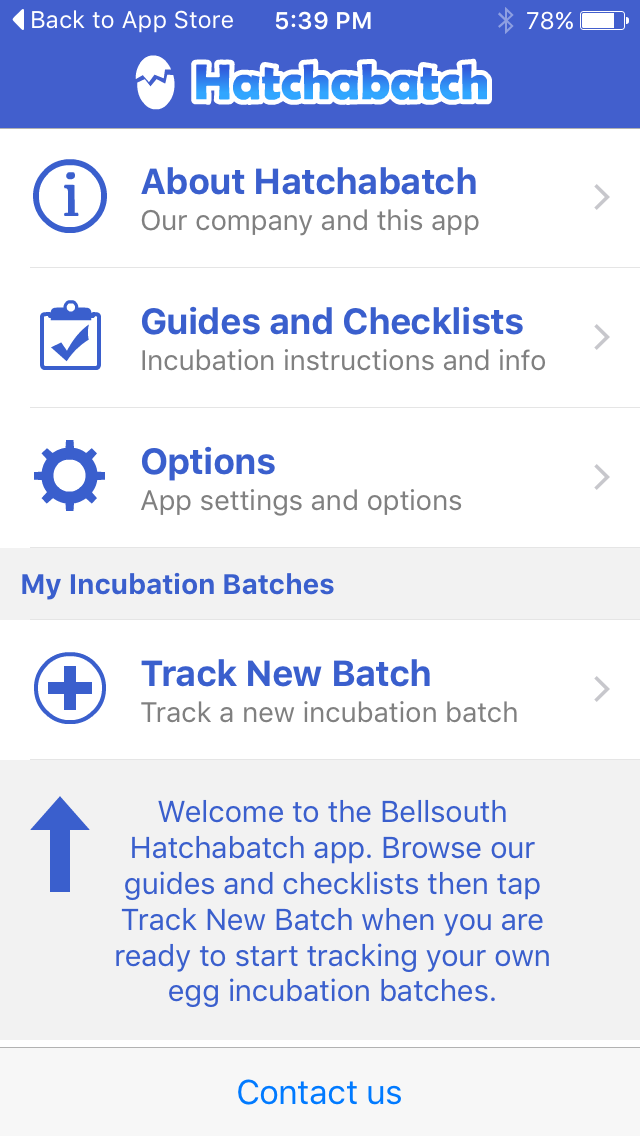Viewport: 640px width, 1136px height.
Task: Tap the blue up arrow icon
Action: tap(60, 844)
